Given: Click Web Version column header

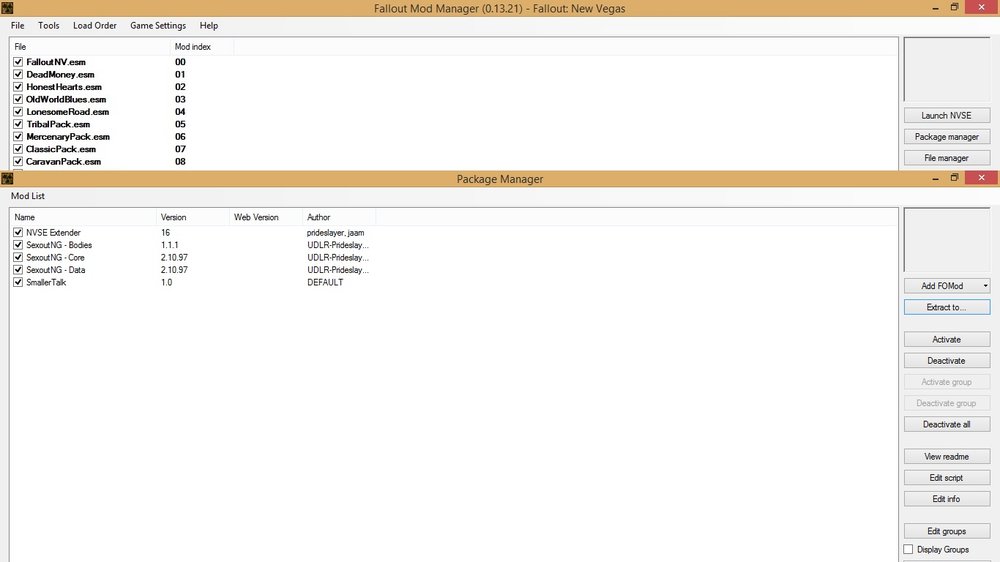Looking at the screenshot, I should (x=266, y=217).
